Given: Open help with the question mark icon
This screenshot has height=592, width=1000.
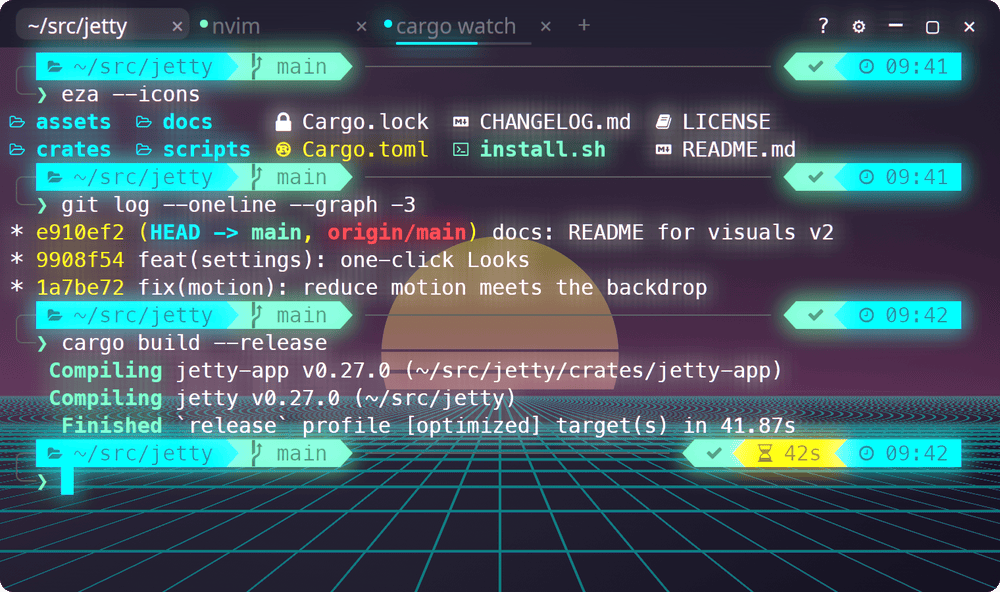Looking at the screenshot, I should click(823, 26).
